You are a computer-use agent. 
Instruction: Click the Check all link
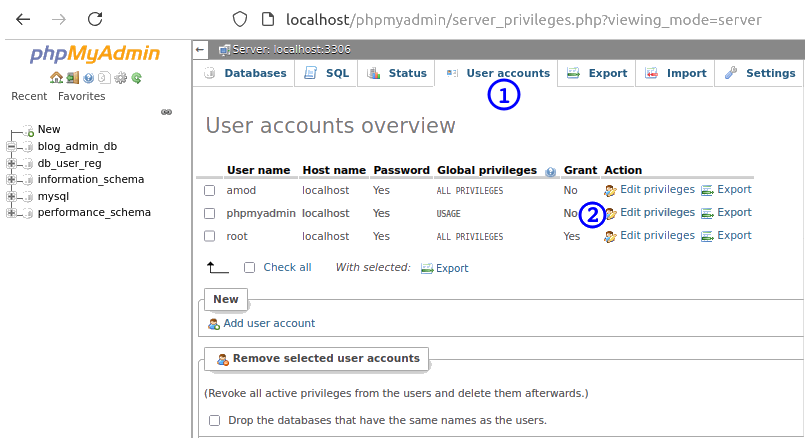point(287,267)
